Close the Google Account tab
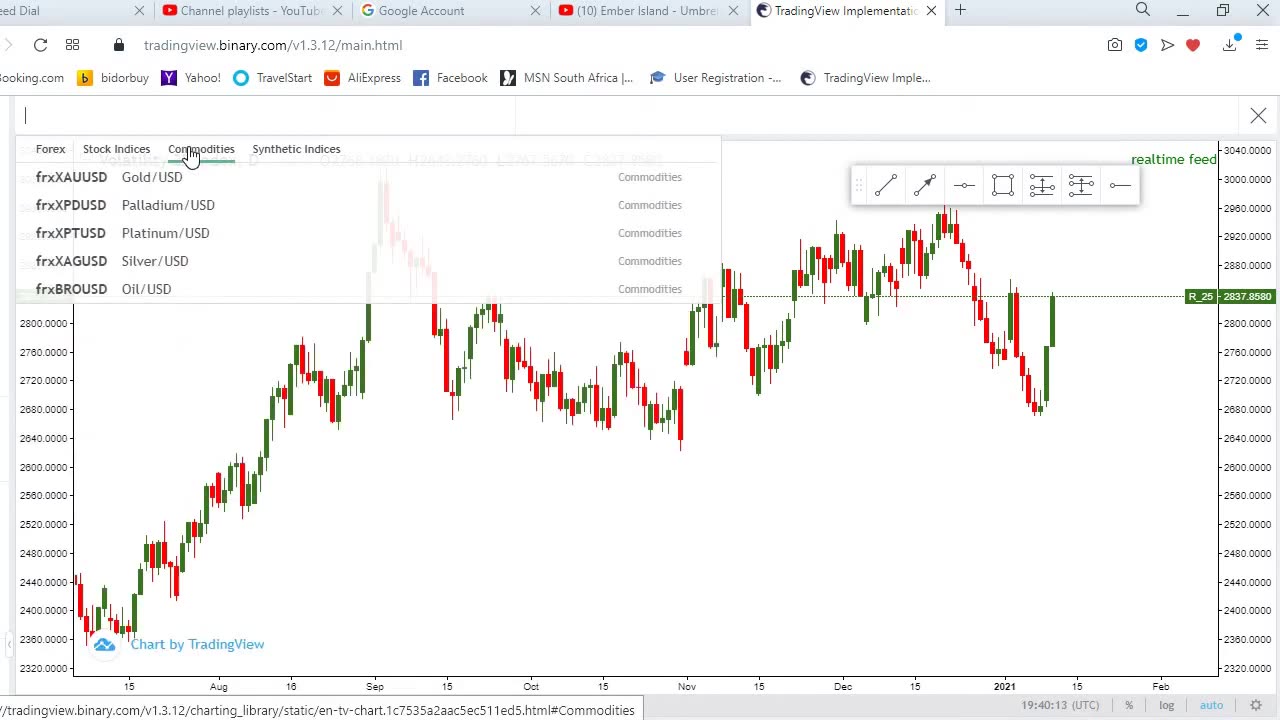The width and height of the screenshot is (1280, 720). tap(535, 11)
